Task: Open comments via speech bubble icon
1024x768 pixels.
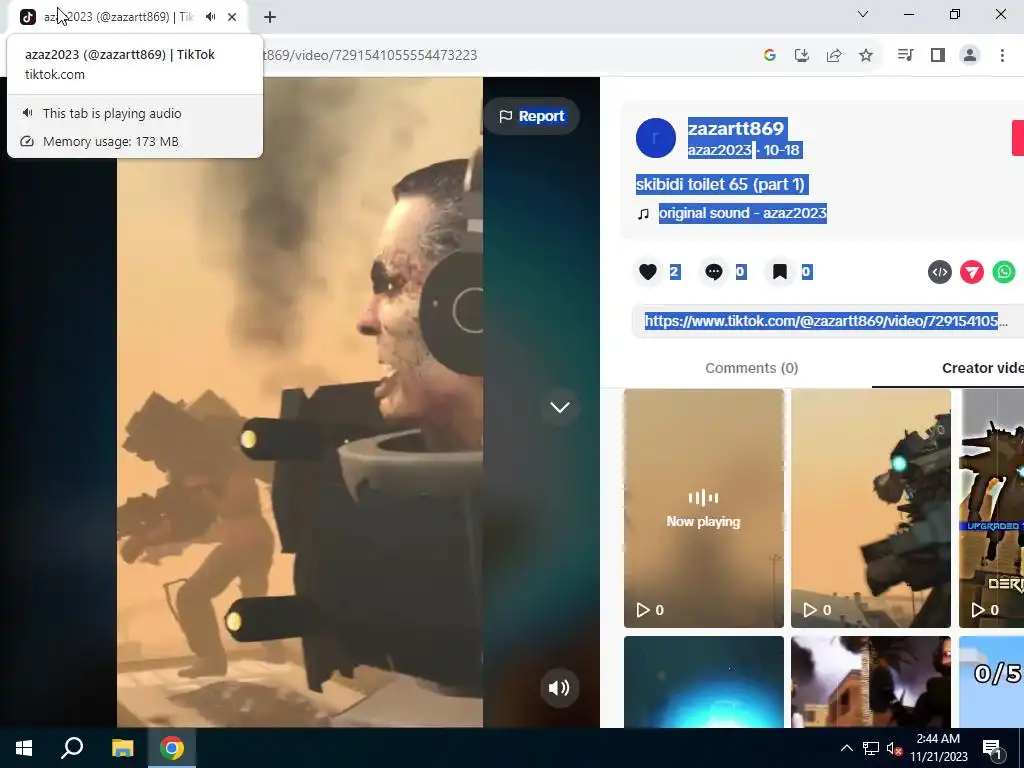Action: [x=714, y=272]
